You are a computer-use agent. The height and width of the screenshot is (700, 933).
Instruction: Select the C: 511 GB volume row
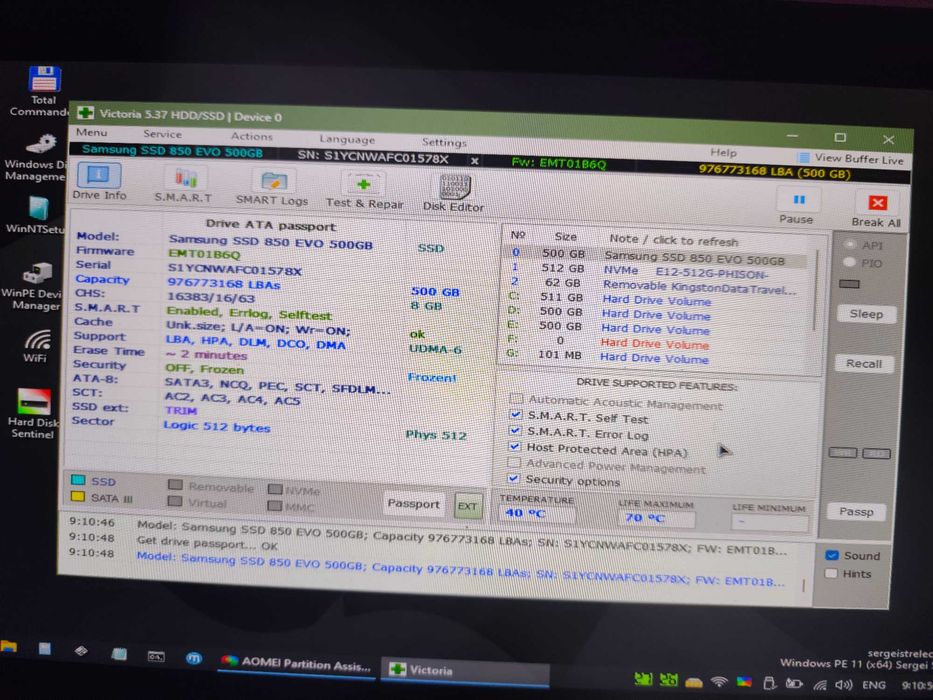pyautogui.click(x=655, y=299)
